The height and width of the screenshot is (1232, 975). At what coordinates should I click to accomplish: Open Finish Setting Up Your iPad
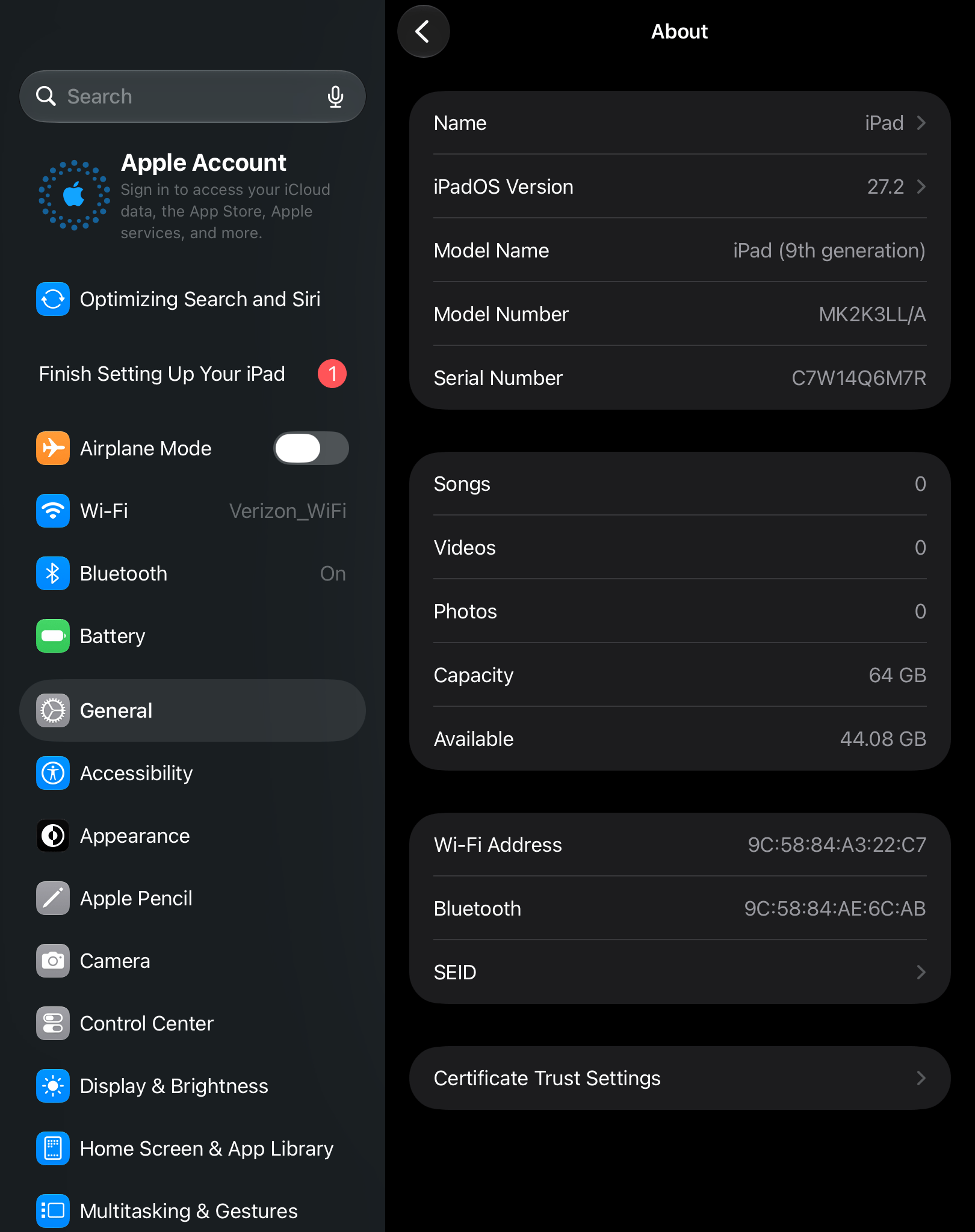click(193, 374)
